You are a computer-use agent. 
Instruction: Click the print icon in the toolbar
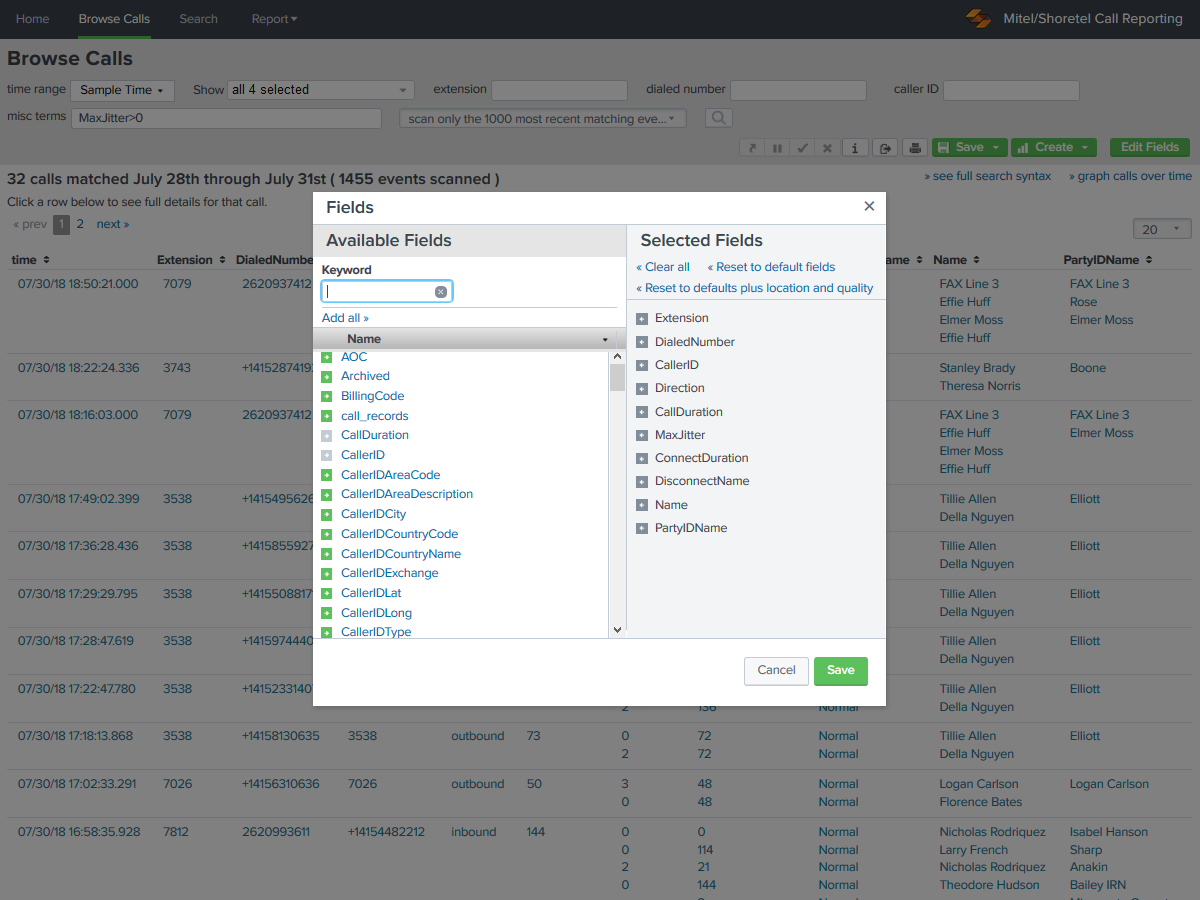coord(915,147)
